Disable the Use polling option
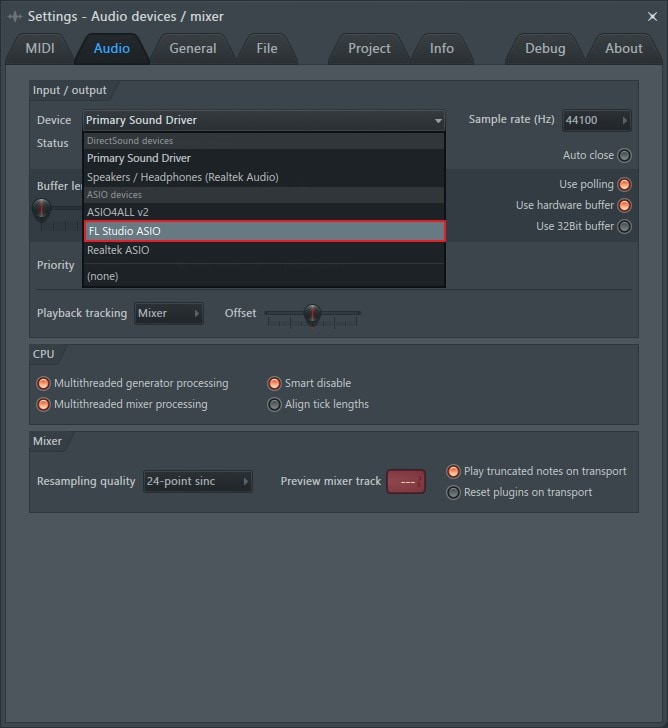 coord(624,185)
